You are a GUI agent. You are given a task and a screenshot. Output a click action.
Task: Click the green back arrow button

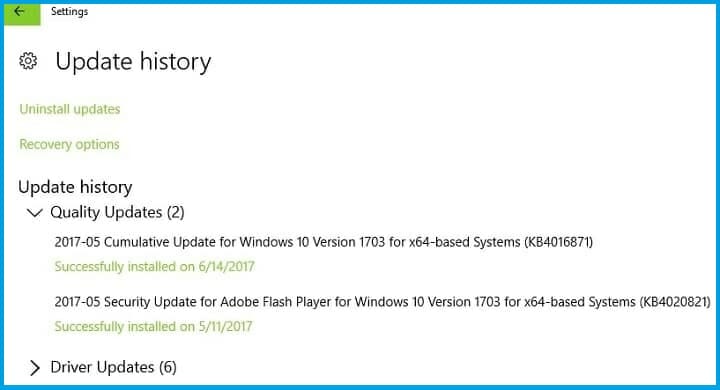[22, 13]
